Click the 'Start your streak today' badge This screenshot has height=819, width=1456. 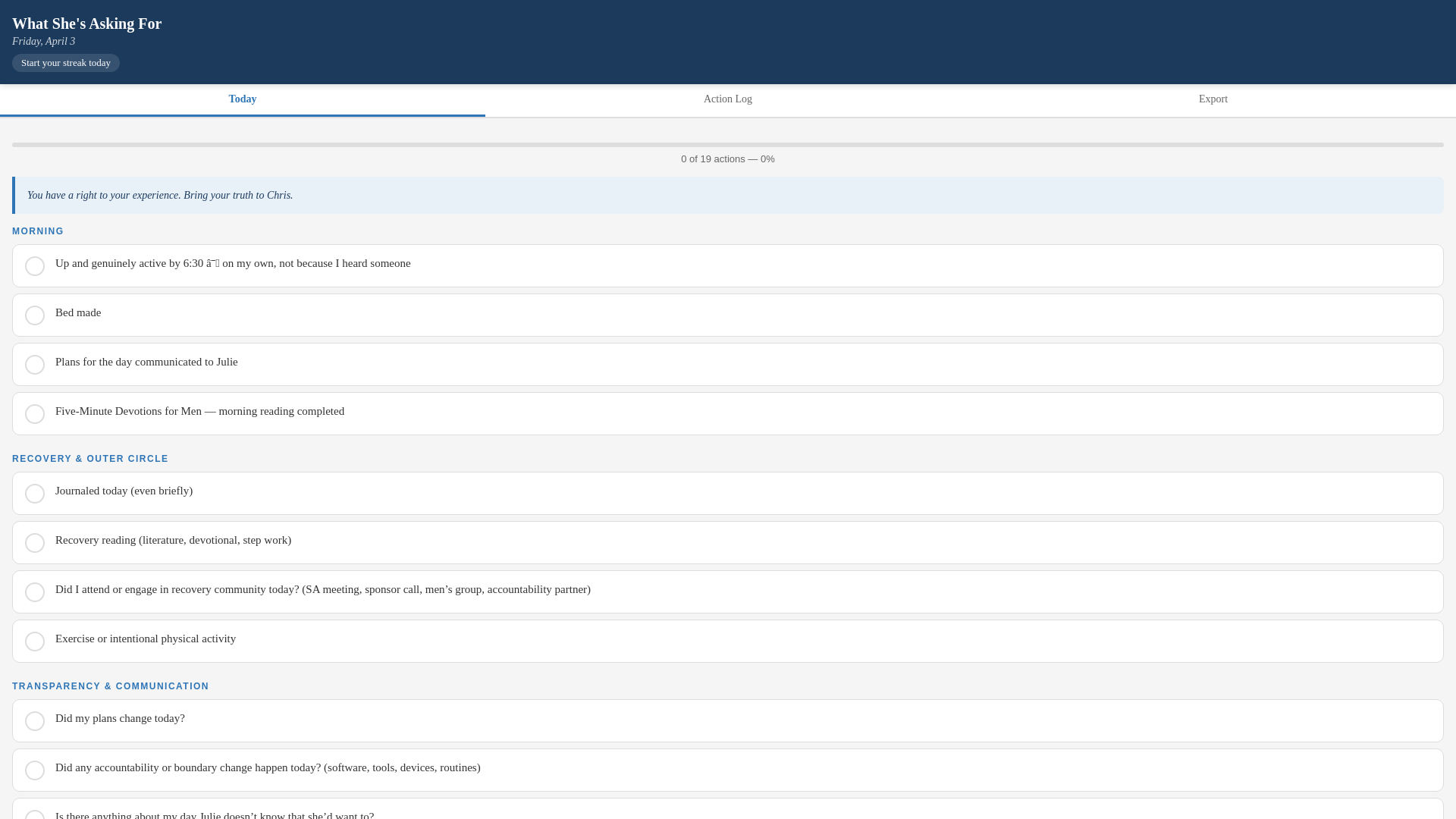pos(66,63)
